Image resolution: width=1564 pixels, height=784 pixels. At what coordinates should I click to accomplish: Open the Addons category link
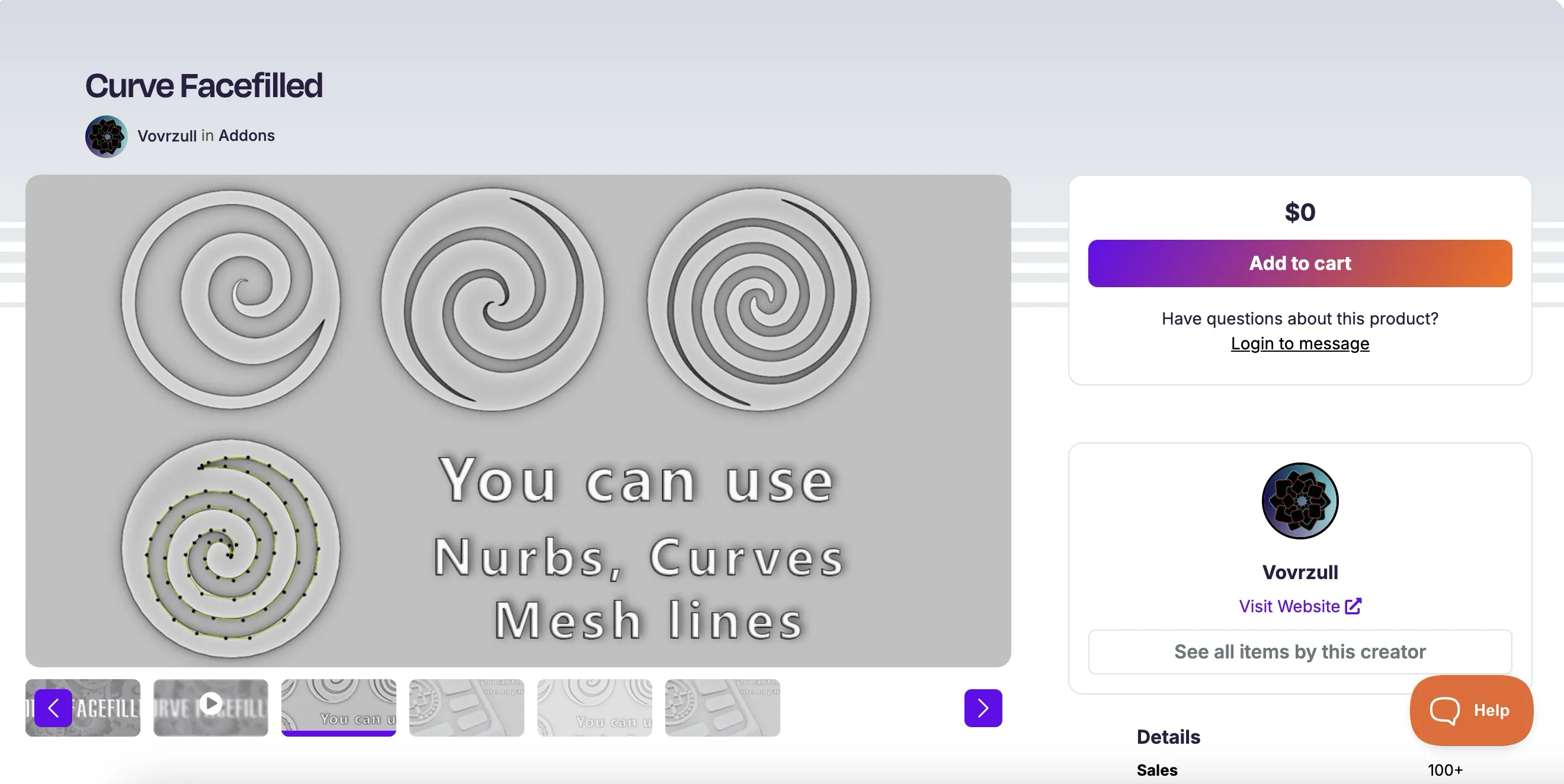pyautogui.click(x=246, y=136)
